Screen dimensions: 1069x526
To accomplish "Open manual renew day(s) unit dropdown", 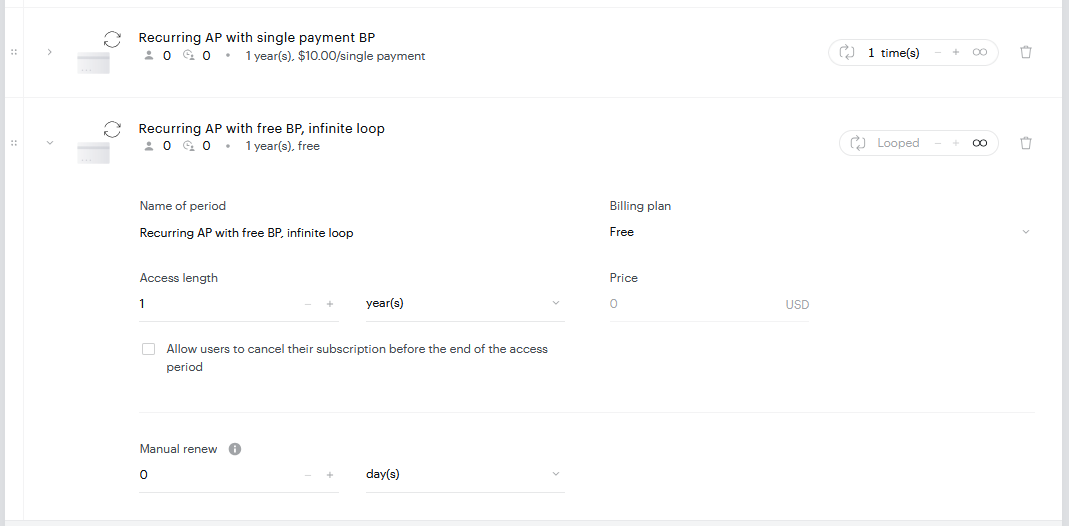I will coord(465,474).
